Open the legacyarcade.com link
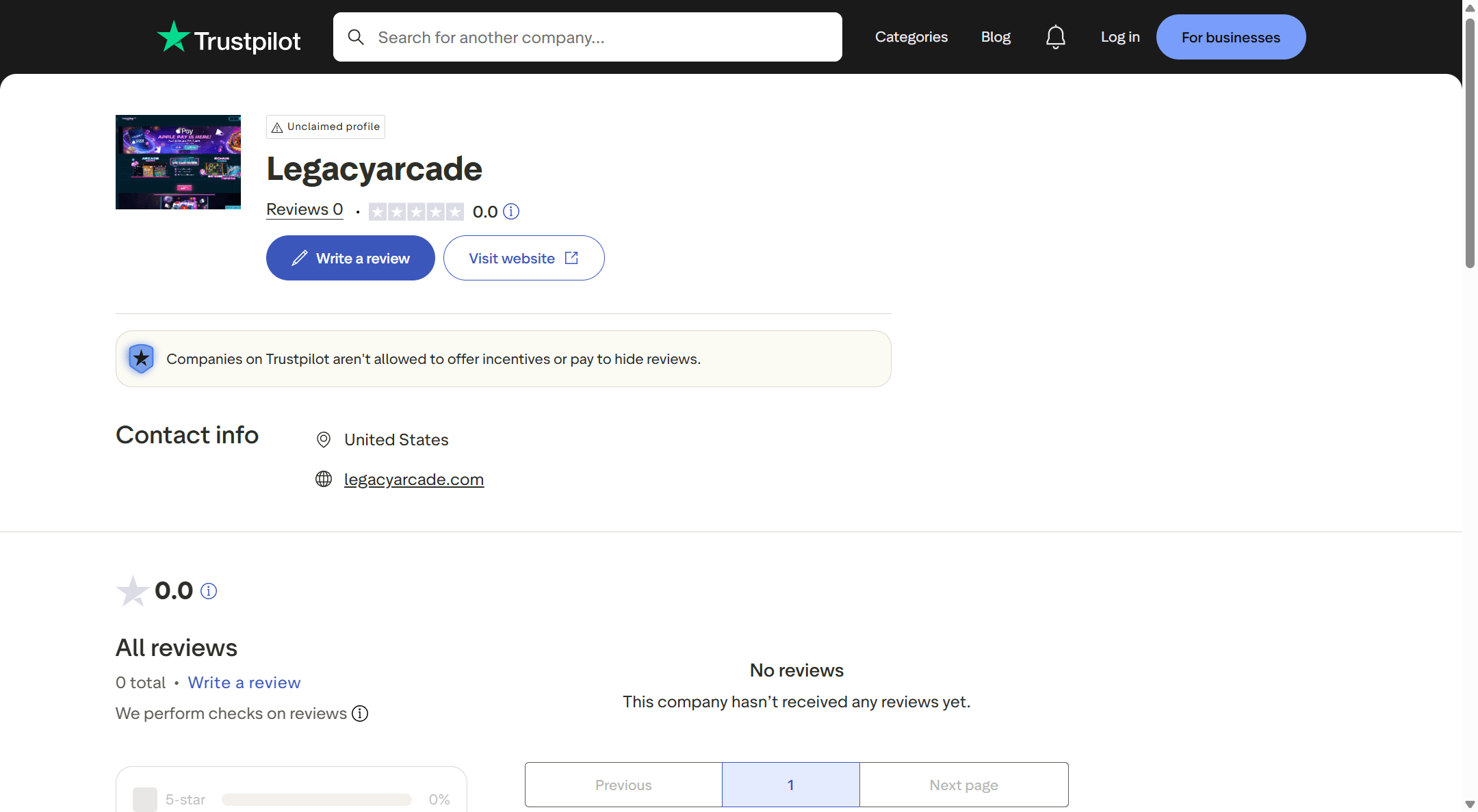1478x812 pixels. 413,480
